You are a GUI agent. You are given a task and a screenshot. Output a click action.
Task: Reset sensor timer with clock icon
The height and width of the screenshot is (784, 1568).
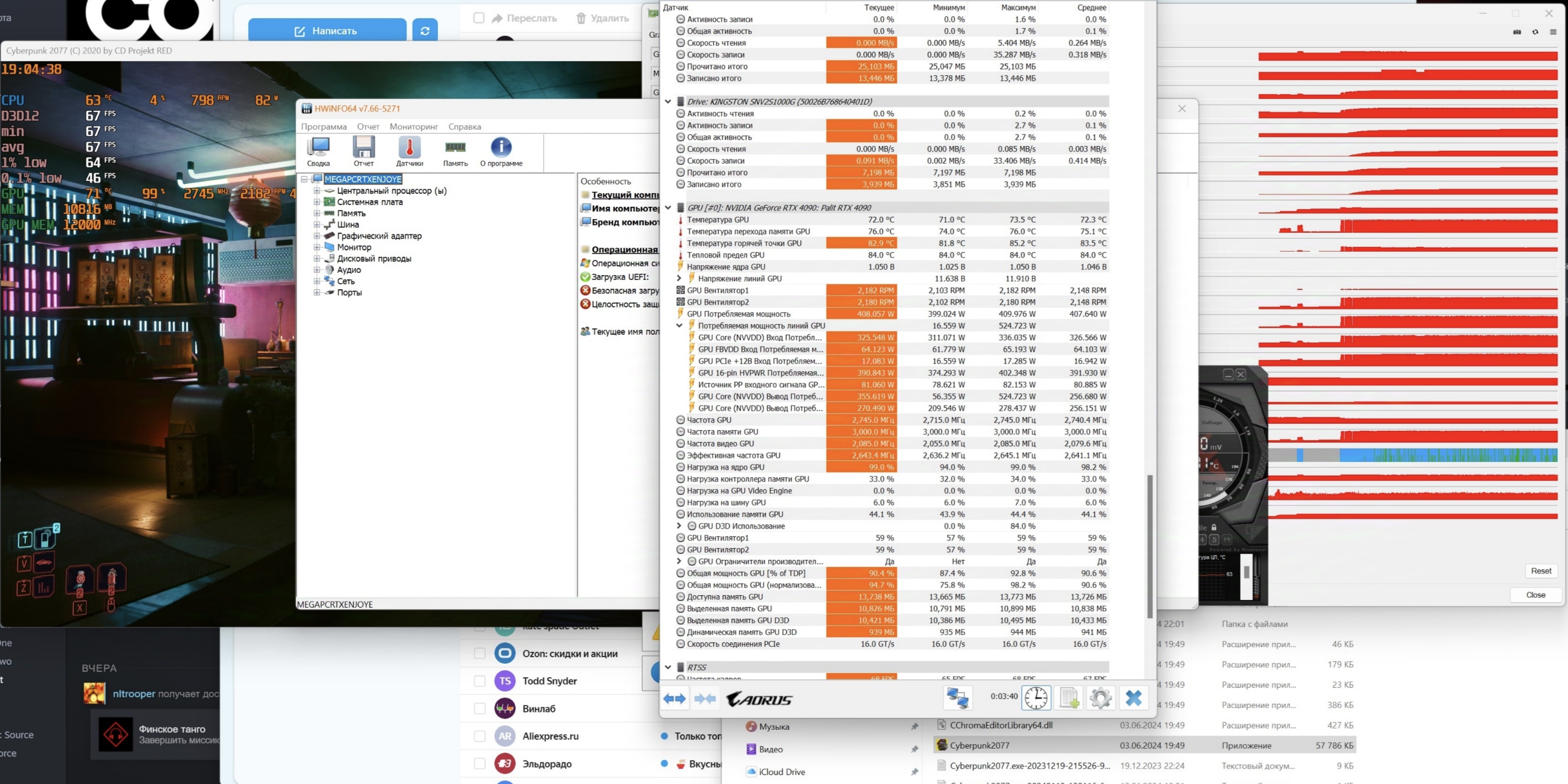click(x=1036, y=697)
